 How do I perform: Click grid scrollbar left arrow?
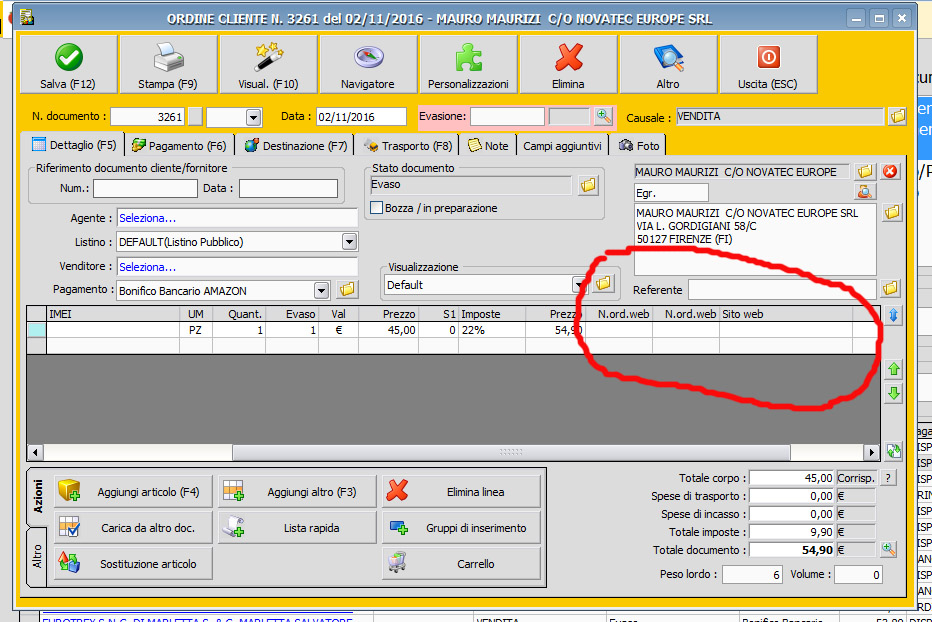point(35,453)
